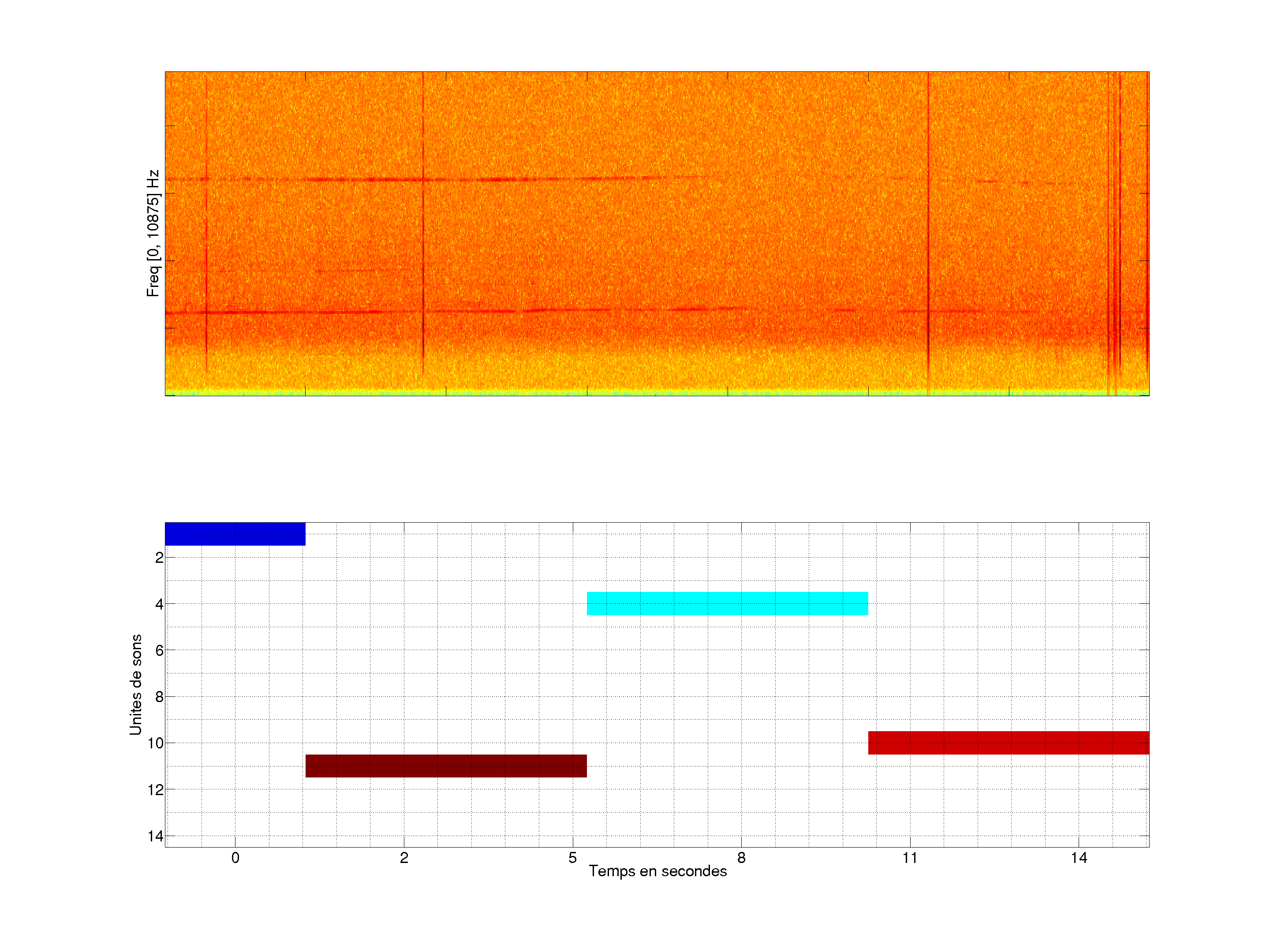This screenshot has width=1270, height=952.
Task: Click y-axis tick label 12
Action: [x=156, y=790]
